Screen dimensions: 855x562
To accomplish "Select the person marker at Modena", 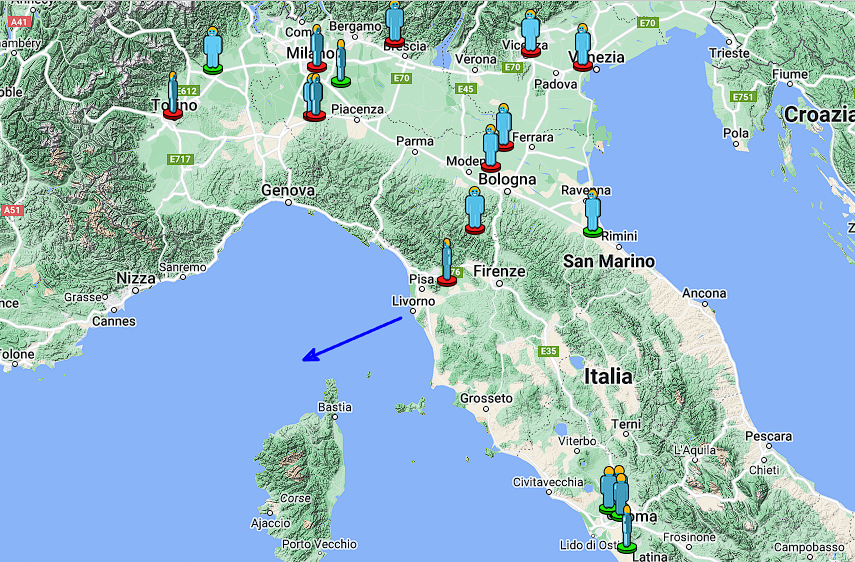I will pos(490,148).
